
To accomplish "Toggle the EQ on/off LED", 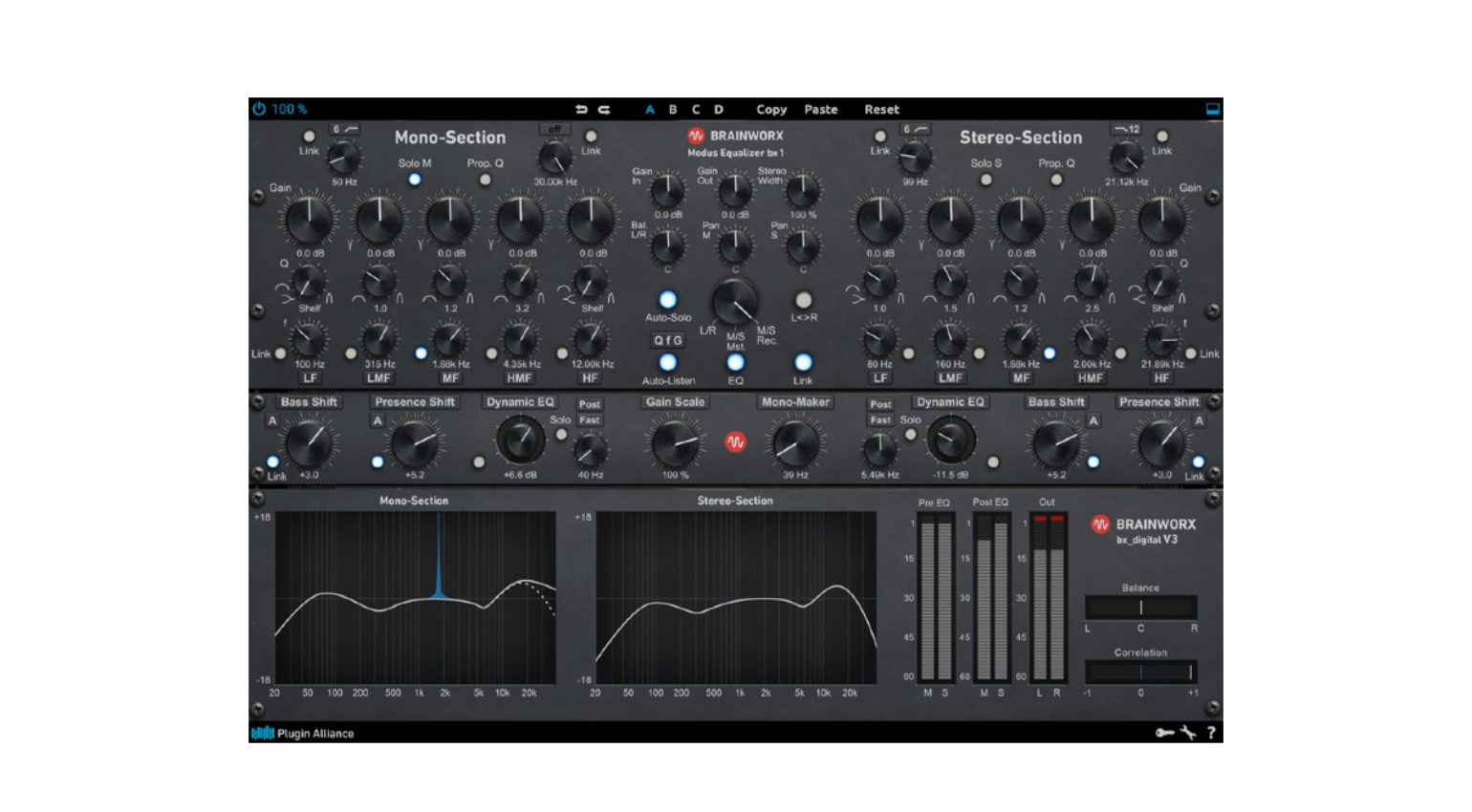I will [x=735, y=363].
